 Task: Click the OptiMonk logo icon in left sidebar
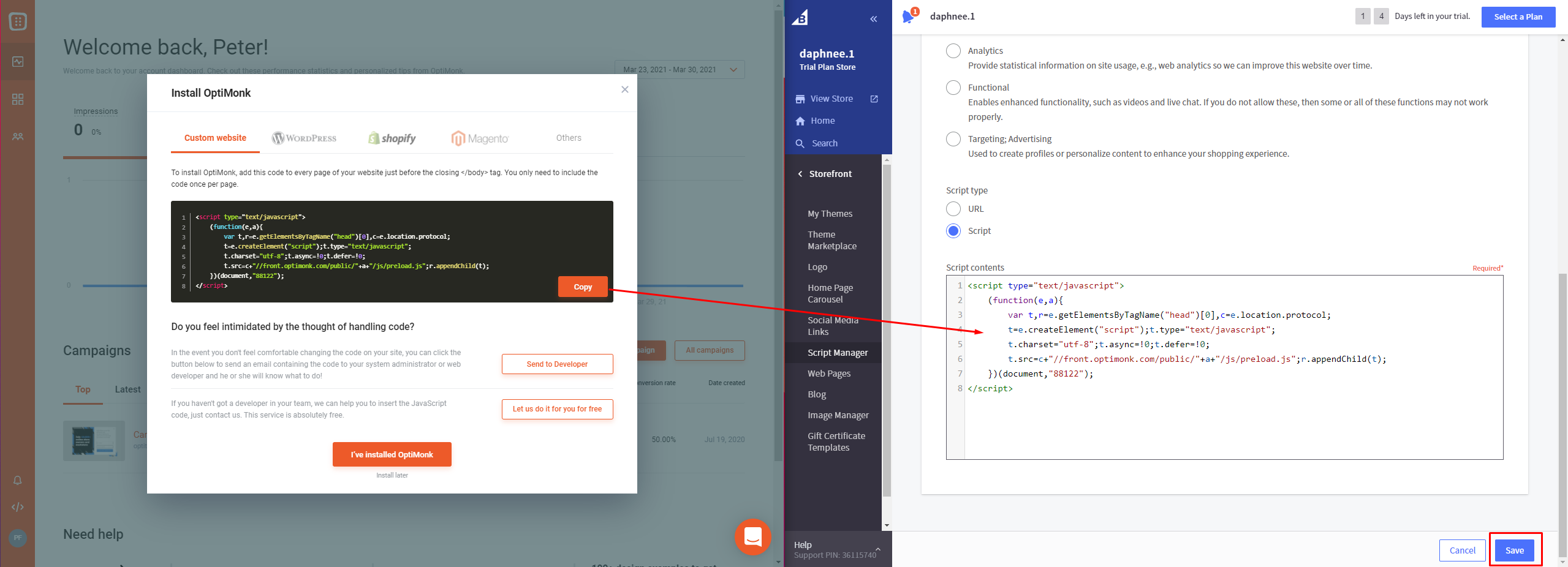pos(18,22)
